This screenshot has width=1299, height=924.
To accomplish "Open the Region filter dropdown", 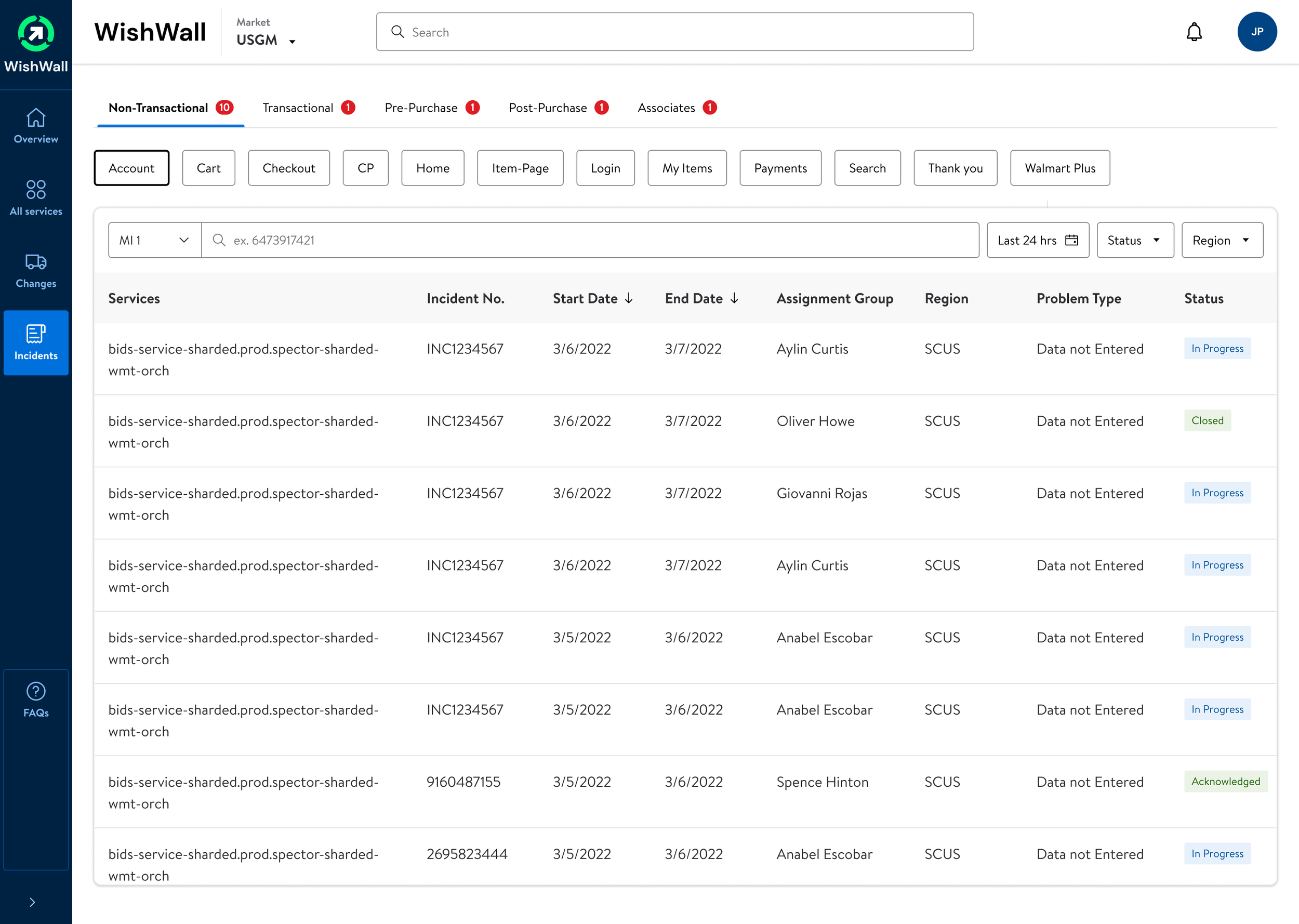I will click(x=1222, y=240).
